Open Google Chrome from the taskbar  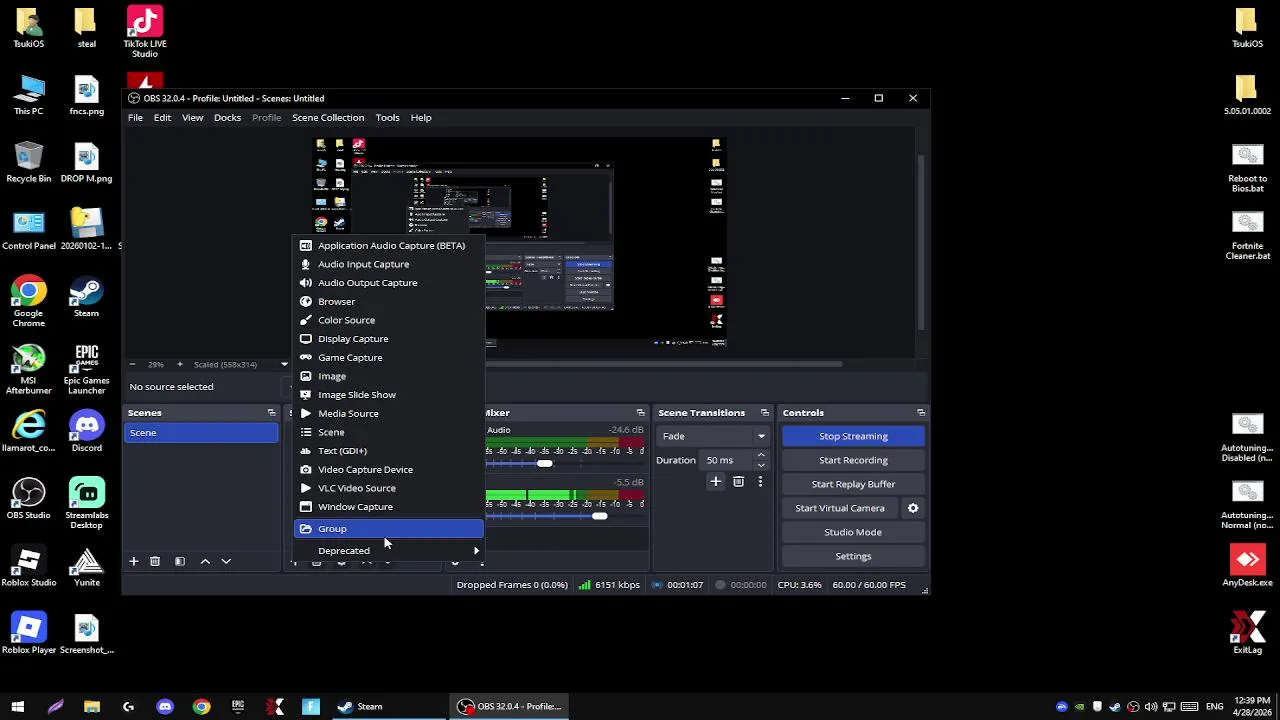coord(202,706)
